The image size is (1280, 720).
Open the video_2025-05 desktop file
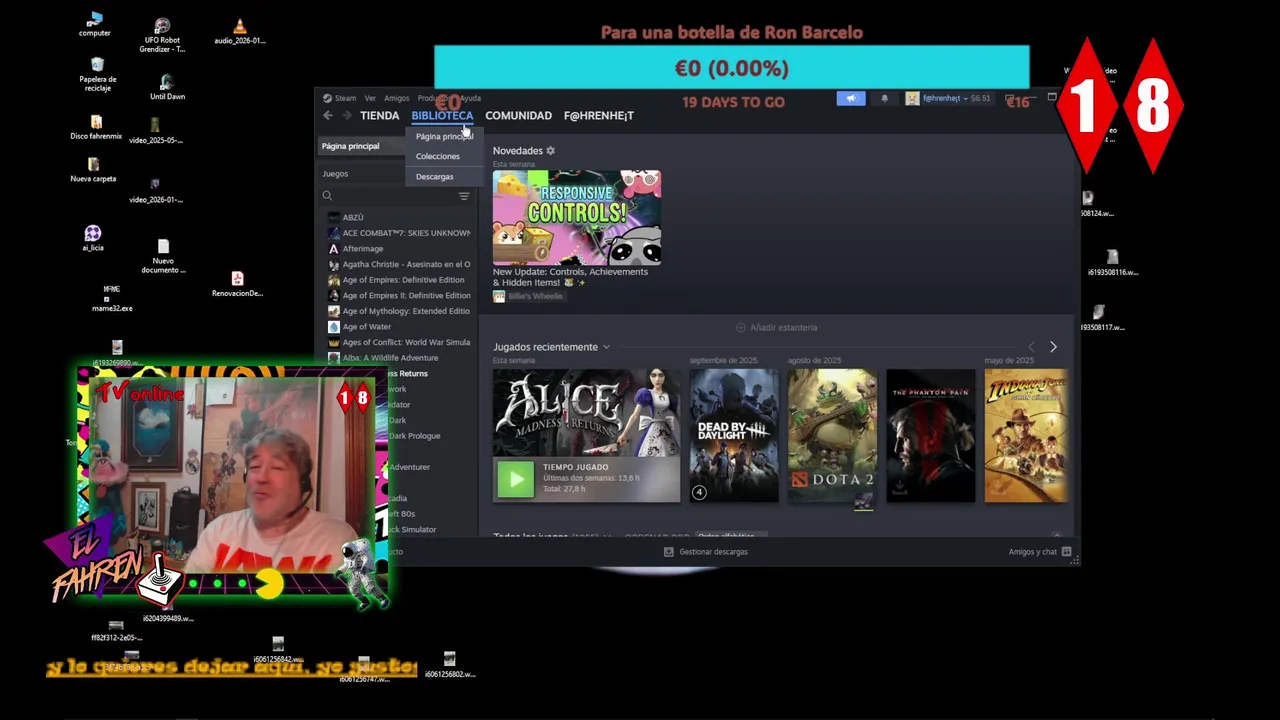(155, 131)
